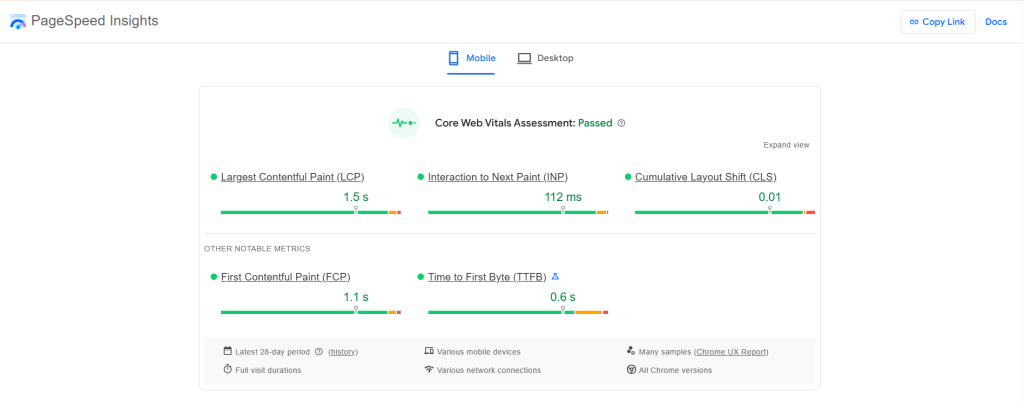Click the Chrome icon beside All Chrome versions
This screenshot has height=401, width=1024.
(x=631, y=370)
